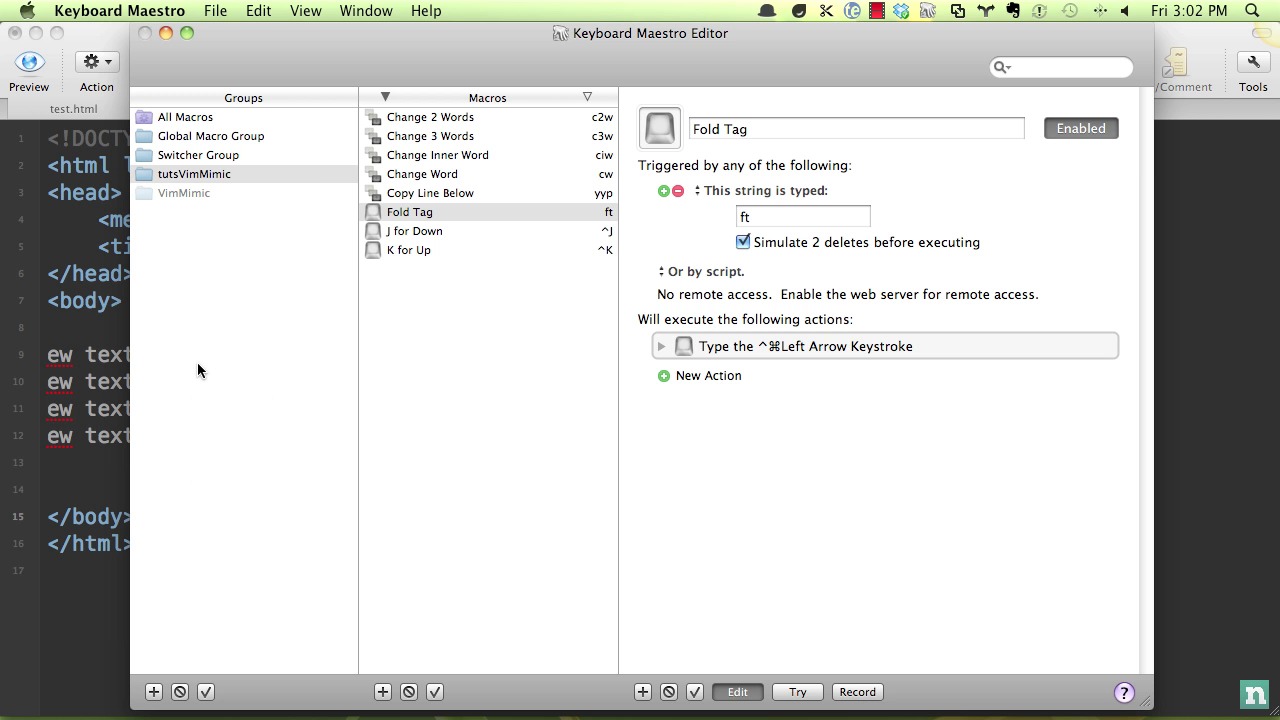Add a new action below detail pane
This screenshot has width=1280, height=720.
coord(643,692)
